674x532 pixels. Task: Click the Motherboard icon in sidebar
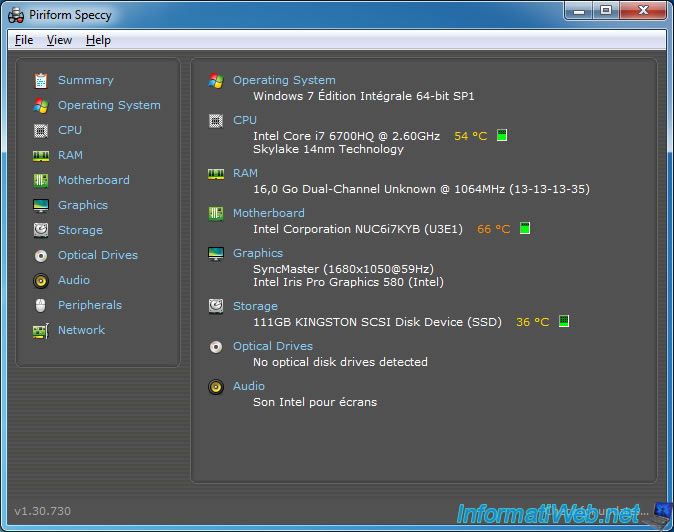point(41,180)
